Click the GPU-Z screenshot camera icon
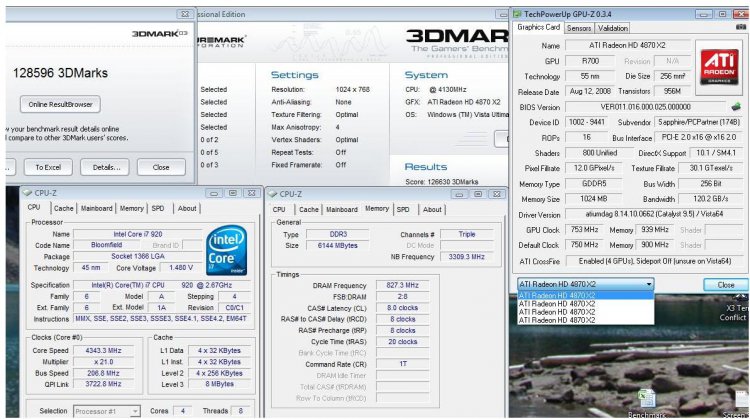Image resolution: width=750 pixels, height=419 pixels. (741, 27)
